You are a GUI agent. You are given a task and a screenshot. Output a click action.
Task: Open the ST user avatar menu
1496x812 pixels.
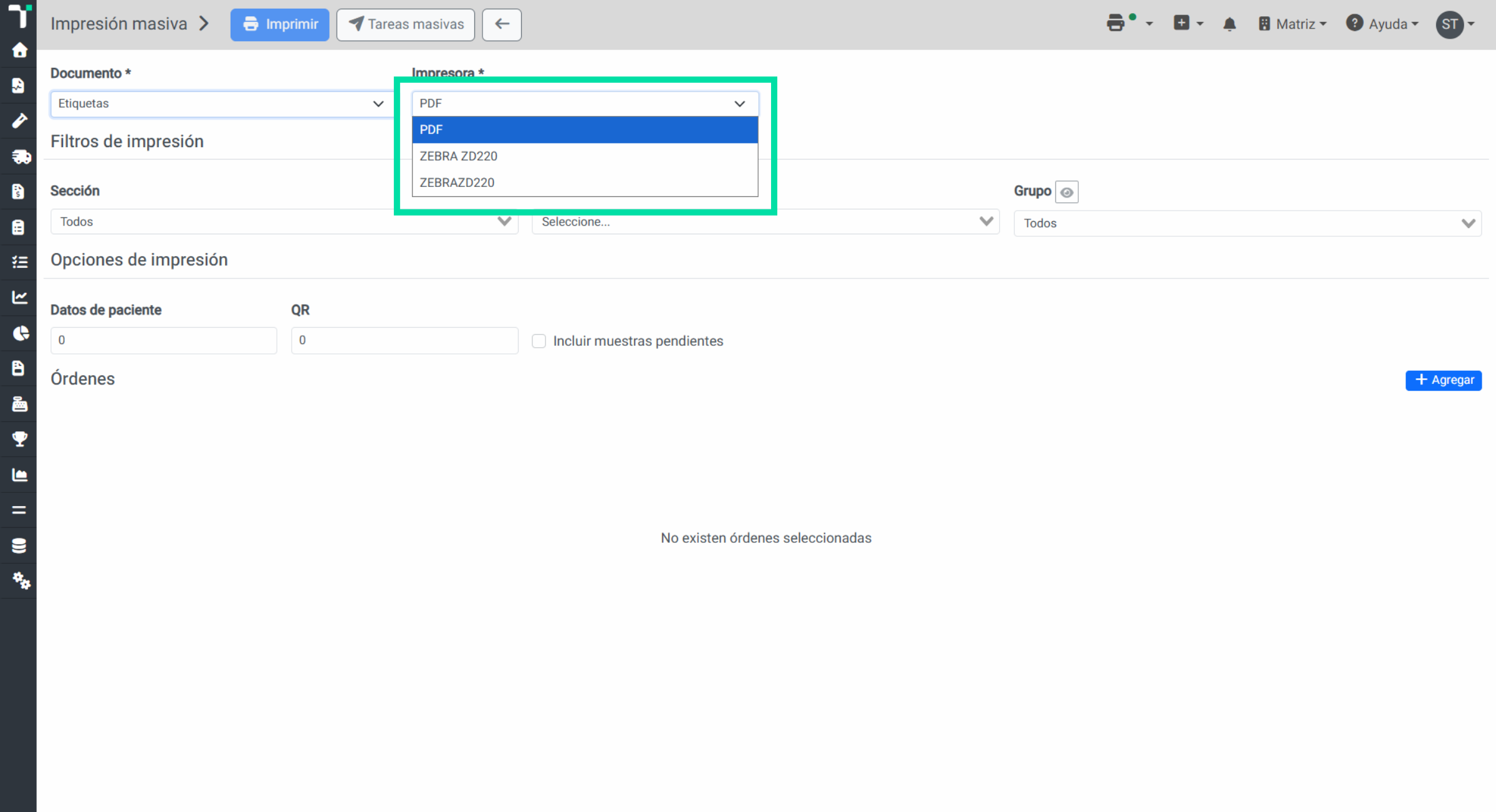(x=1455, y=24)
